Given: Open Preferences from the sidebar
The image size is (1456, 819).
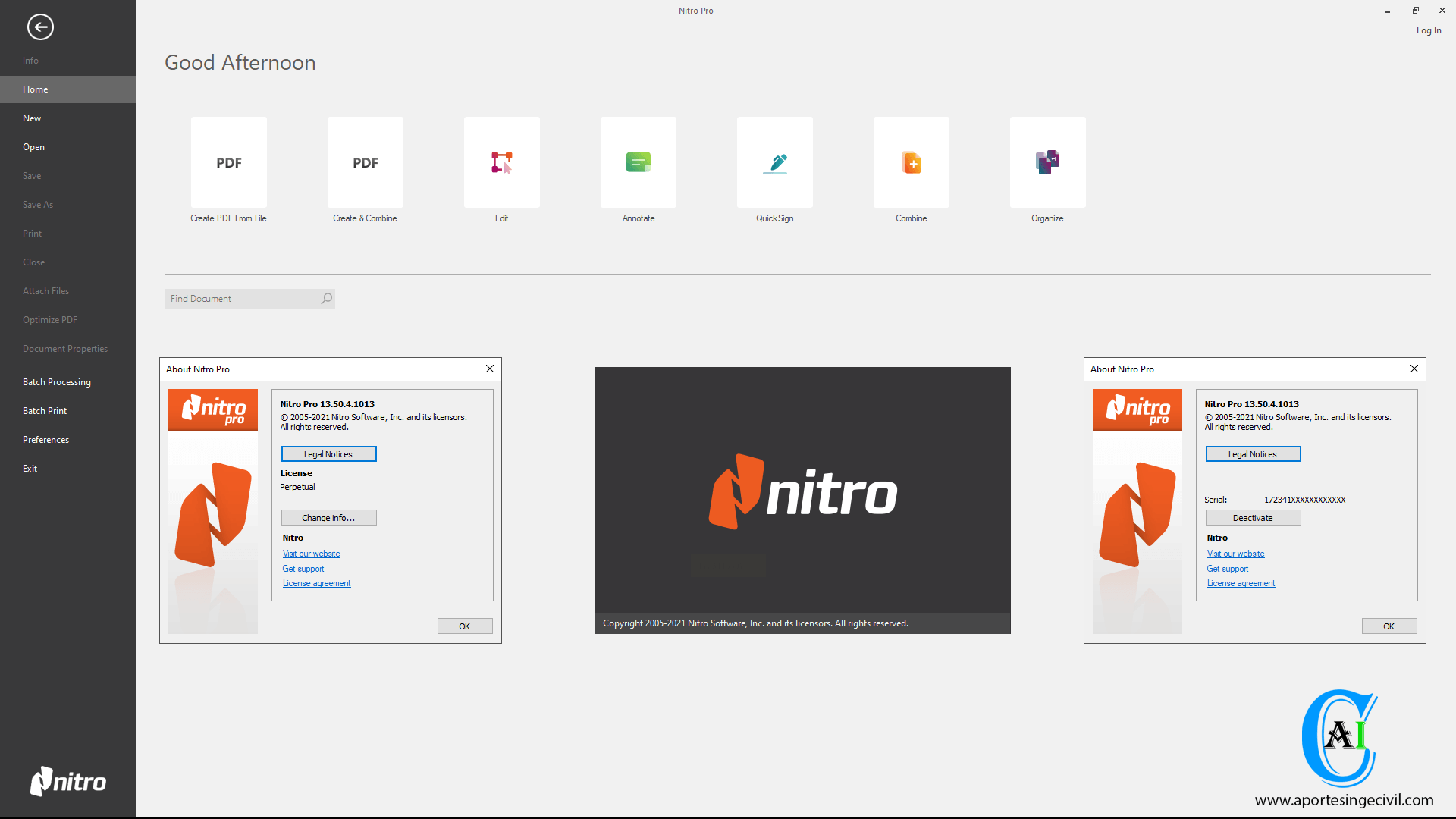Looking at the screenshot, I should coord(45,440).
